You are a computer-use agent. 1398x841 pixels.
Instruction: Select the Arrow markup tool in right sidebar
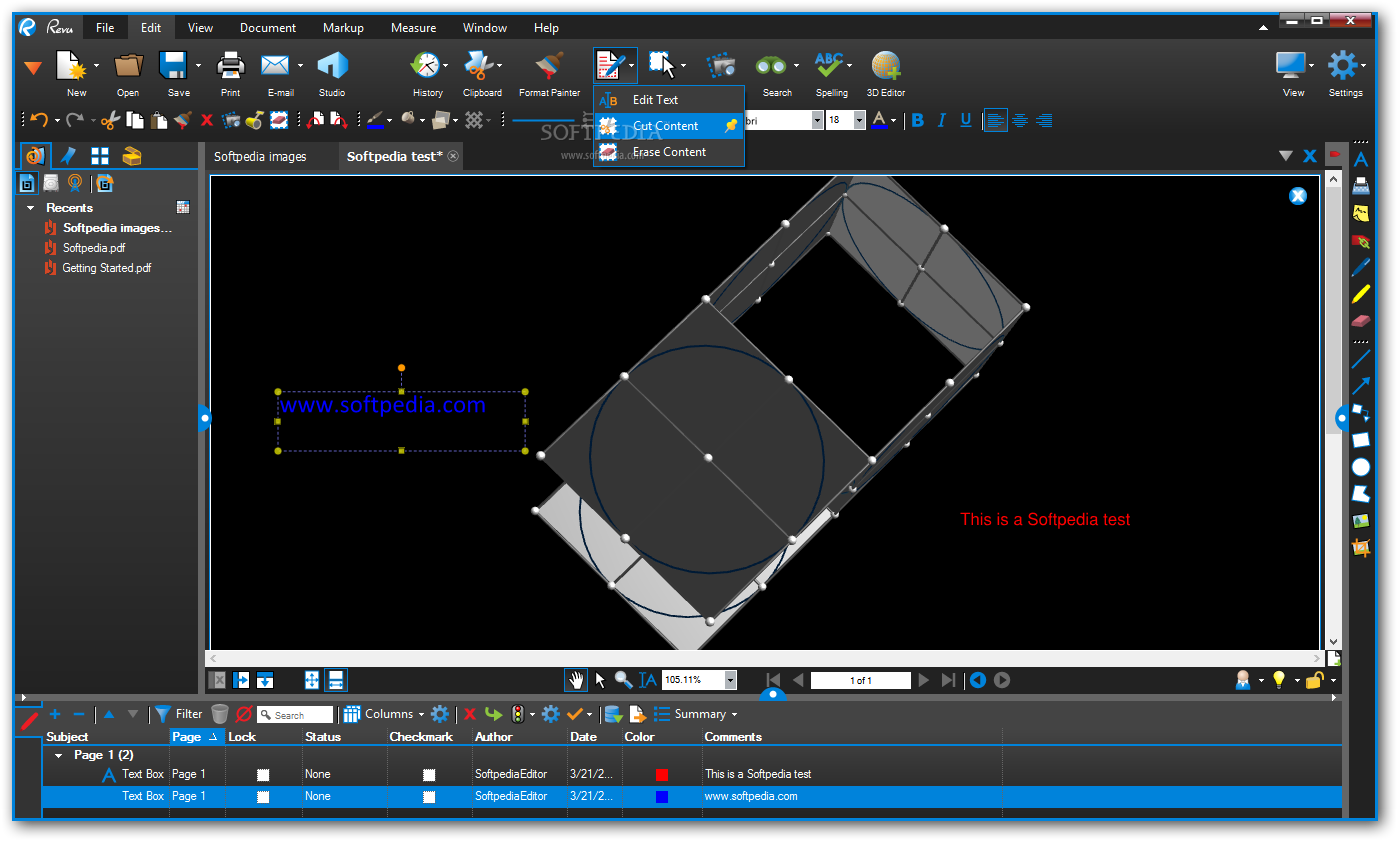pyautogui.click(x=1361, y=386)
